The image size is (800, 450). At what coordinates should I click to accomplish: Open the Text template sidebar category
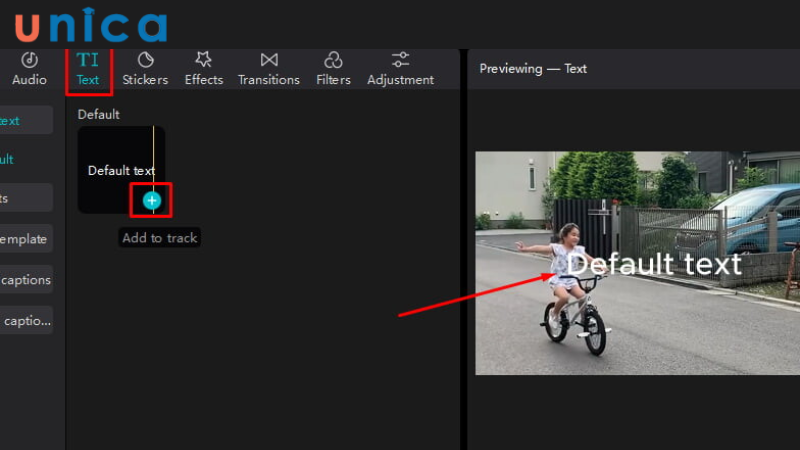coord(22,240)
